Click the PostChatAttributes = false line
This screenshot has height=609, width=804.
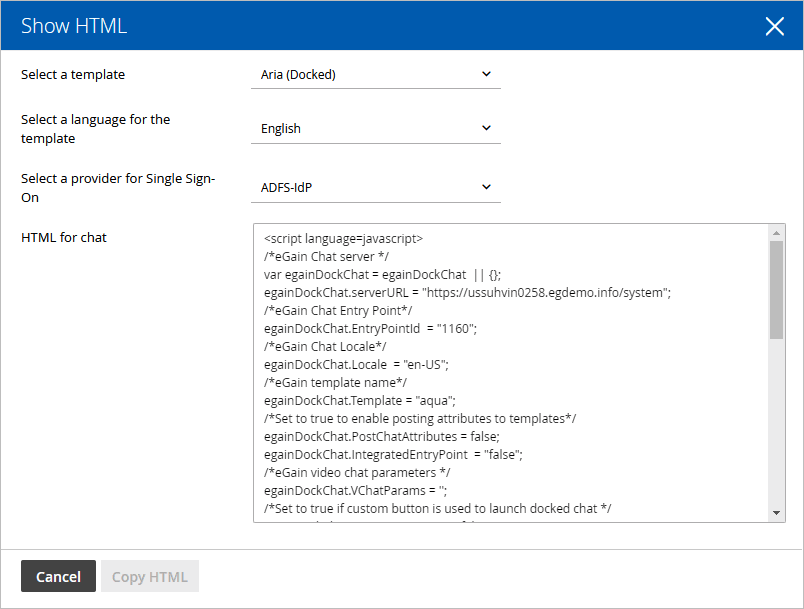(382, 437)
